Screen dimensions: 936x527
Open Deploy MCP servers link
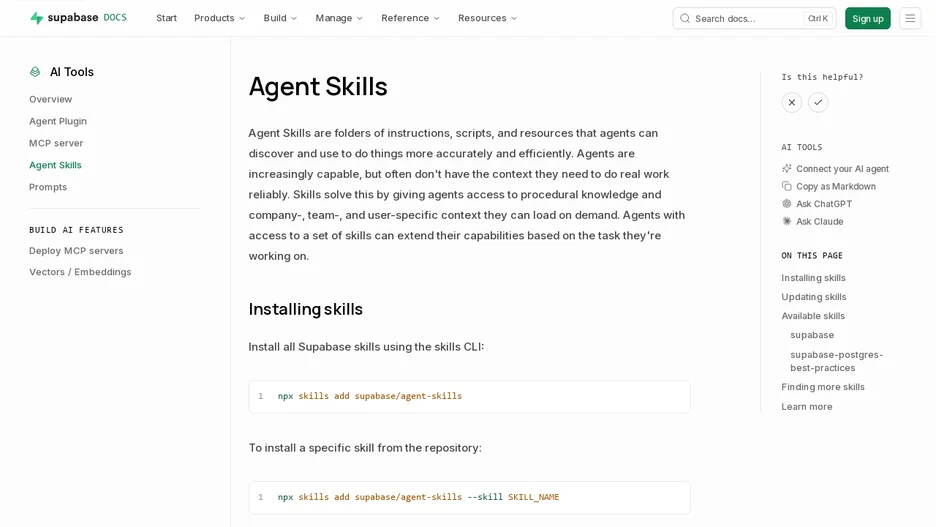click(x=76, y=251)
